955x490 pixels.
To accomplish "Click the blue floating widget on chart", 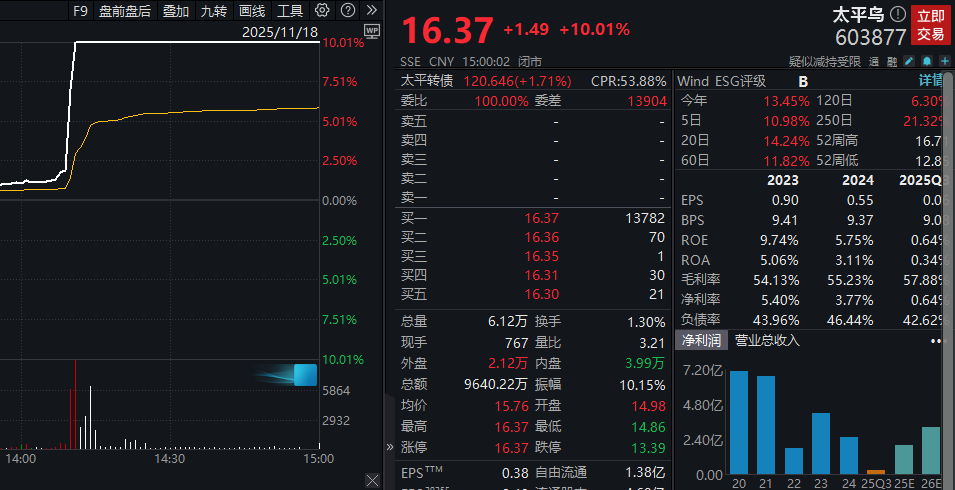I will pos(305,375).
